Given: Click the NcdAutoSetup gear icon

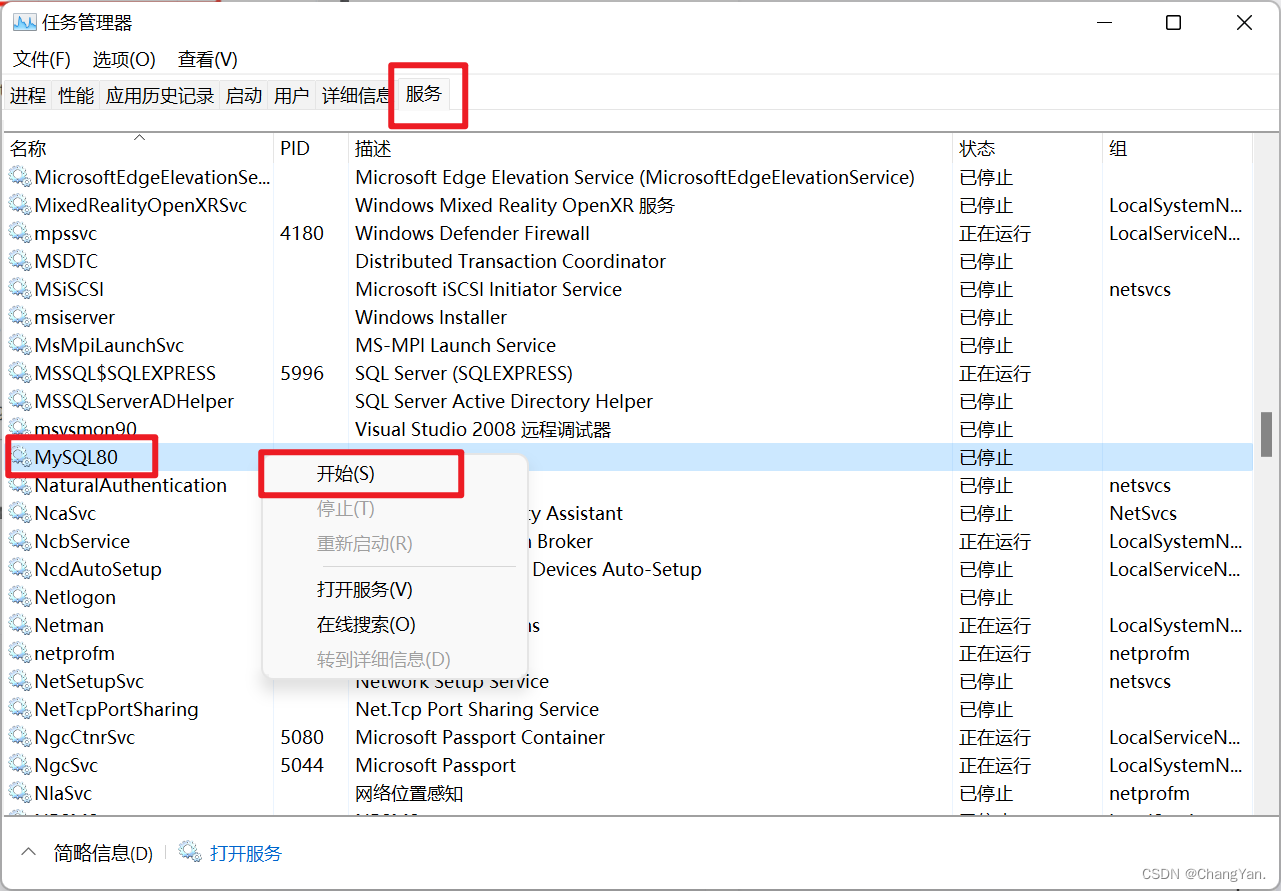Looking at the screenshot, I should [20, 570].
